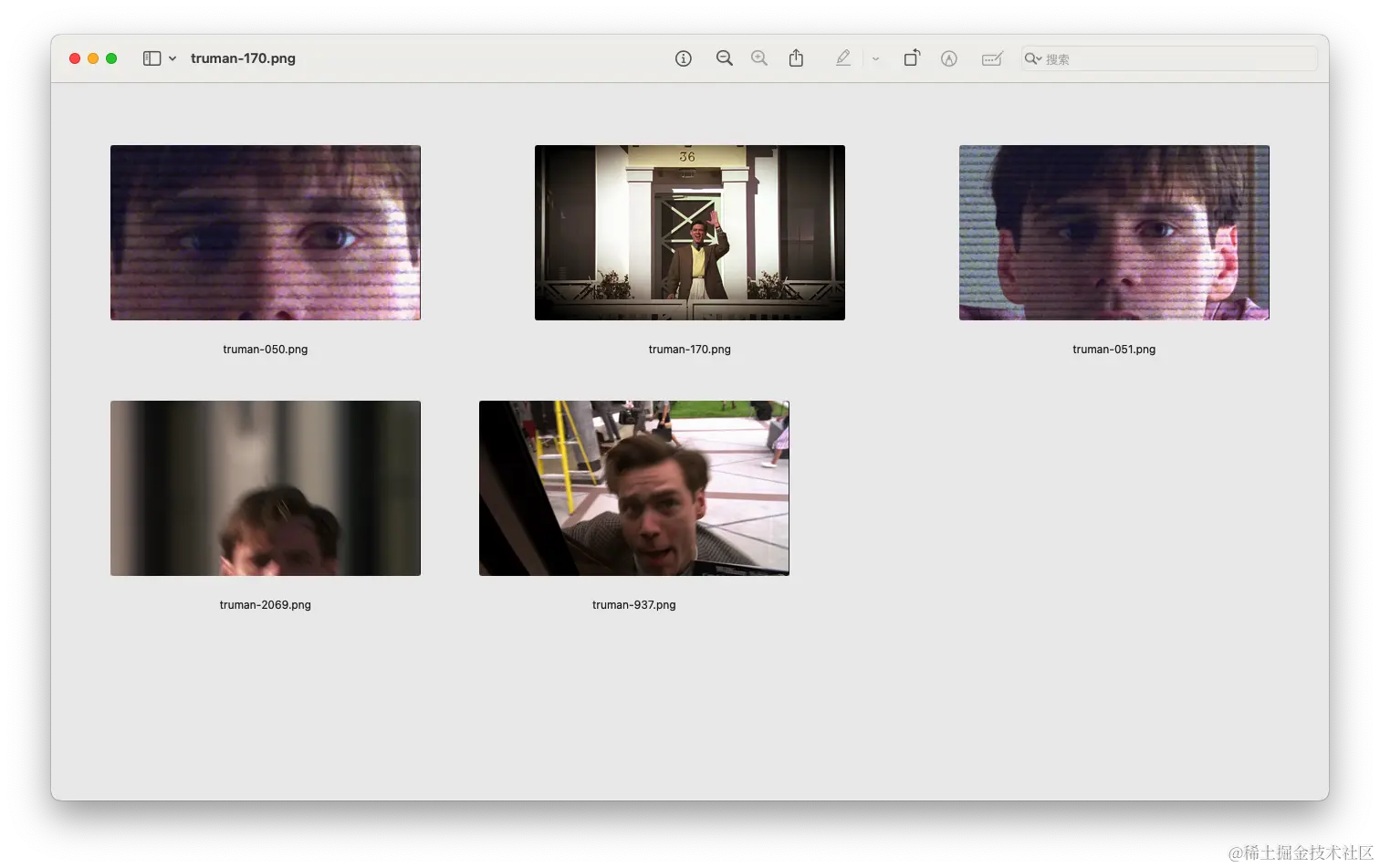This screenshot has width=1380, height=868.
Task: Select the truman-2069.png blurry thumbnail
Action: click(x=266, y=488)
